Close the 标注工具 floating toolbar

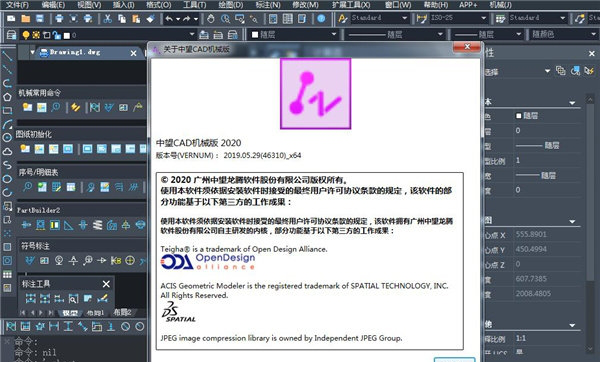click(x=106, y=284)
